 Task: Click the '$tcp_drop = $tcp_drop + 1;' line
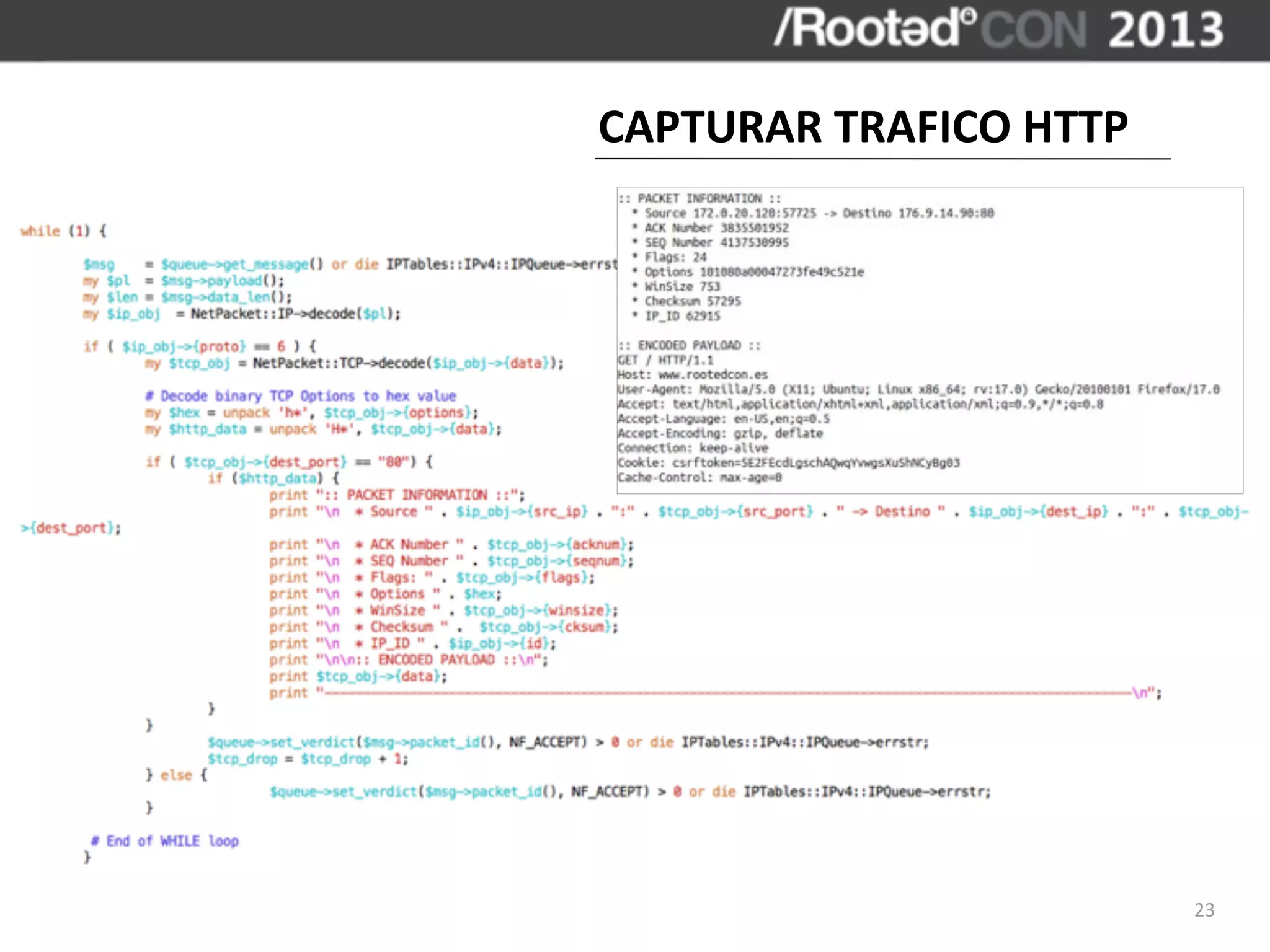pyautogui.click(x=308, y=759)
